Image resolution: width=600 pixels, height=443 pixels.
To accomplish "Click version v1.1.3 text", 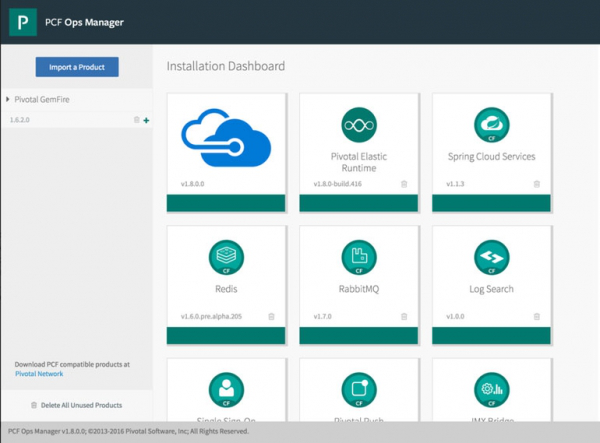I will (455, 184).
